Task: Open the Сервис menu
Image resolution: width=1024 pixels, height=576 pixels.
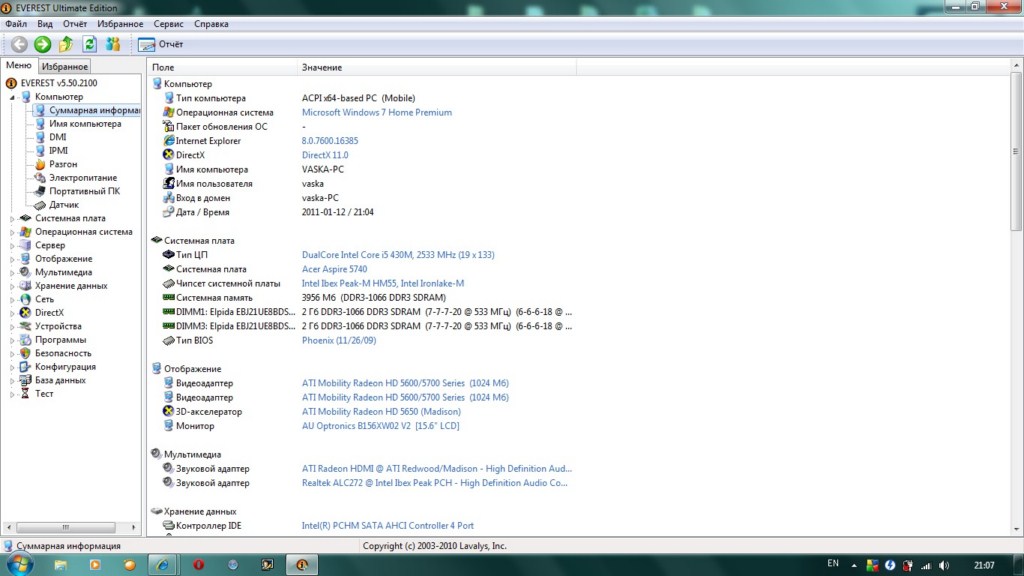Action: 168,23
